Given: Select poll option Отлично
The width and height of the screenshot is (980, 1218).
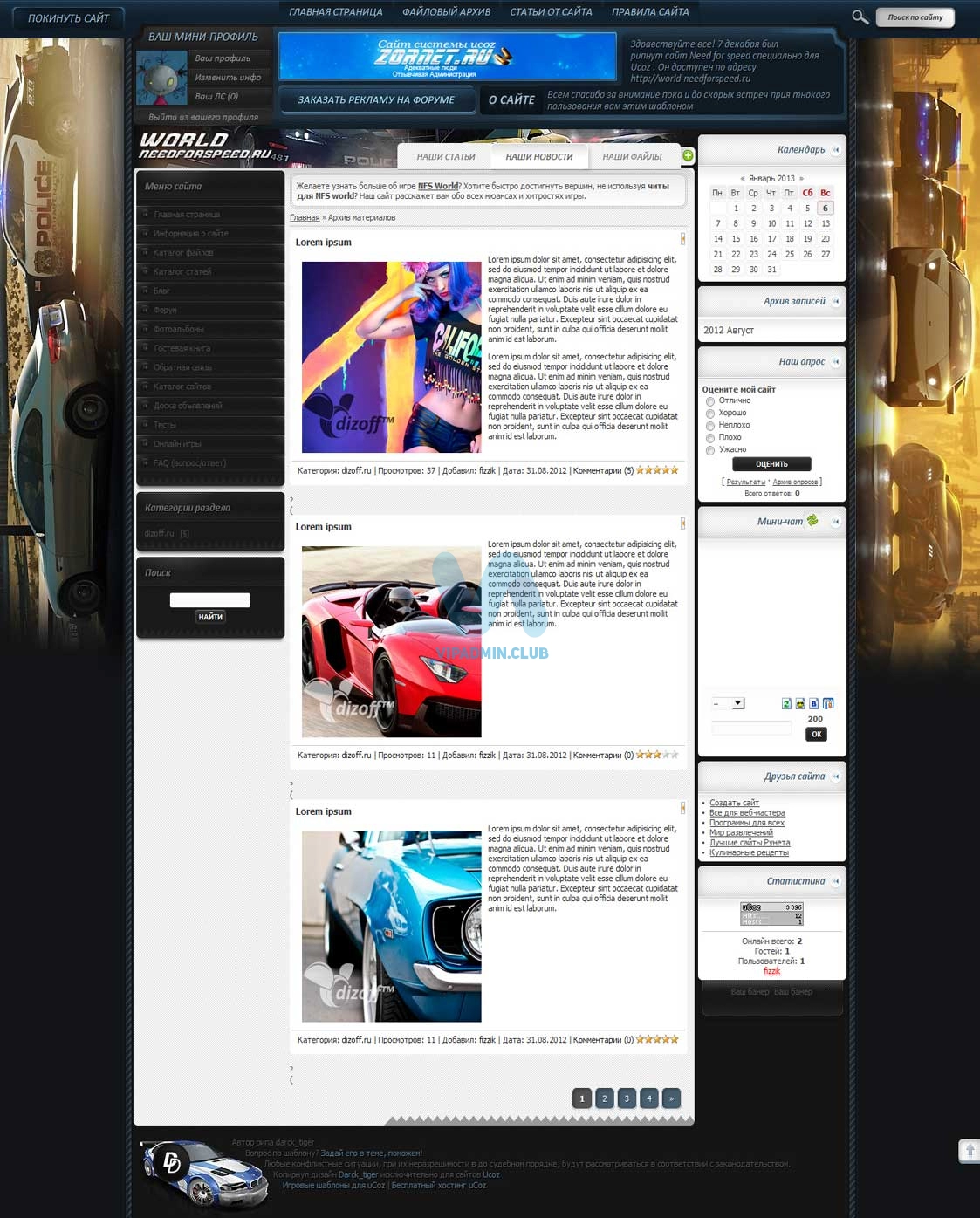Looking at the screenshot, I should coord(710,401).
